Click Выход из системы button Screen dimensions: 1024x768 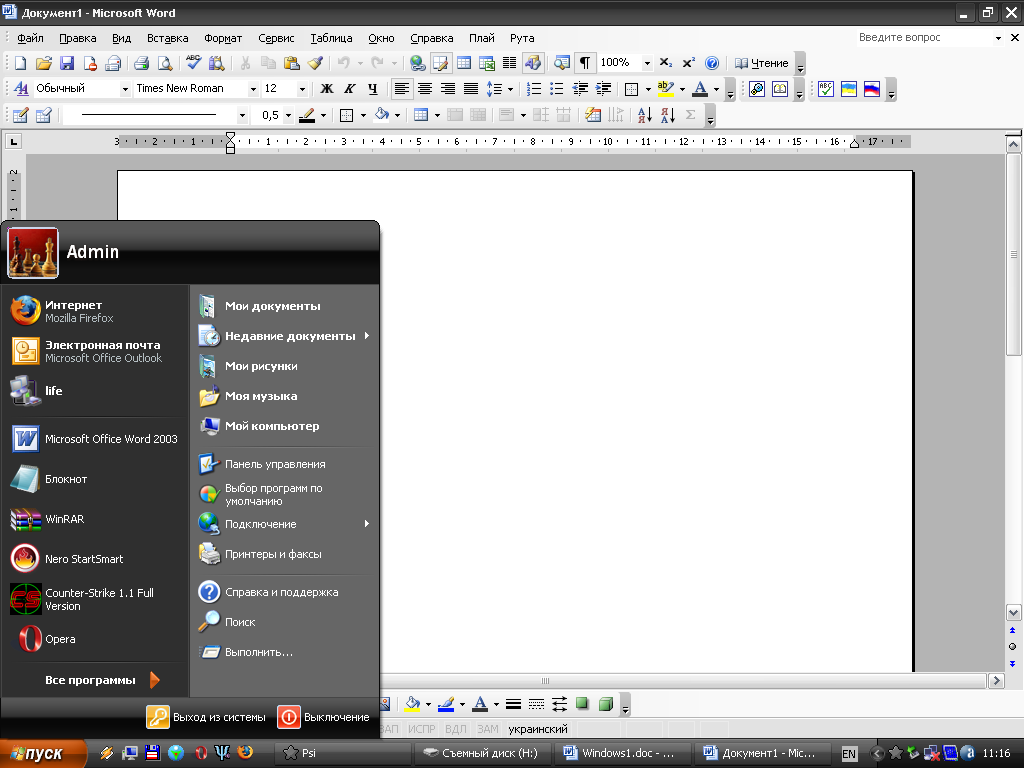pyautogui.click(x=206, y=717)
